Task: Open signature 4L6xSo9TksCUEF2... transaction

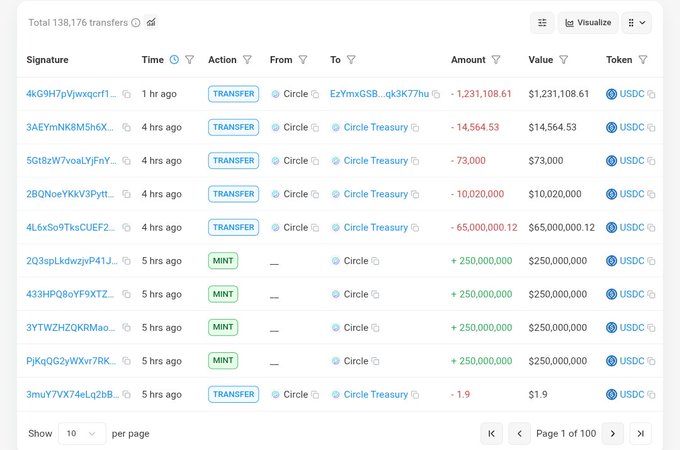Action: click(x=71, y=227)
